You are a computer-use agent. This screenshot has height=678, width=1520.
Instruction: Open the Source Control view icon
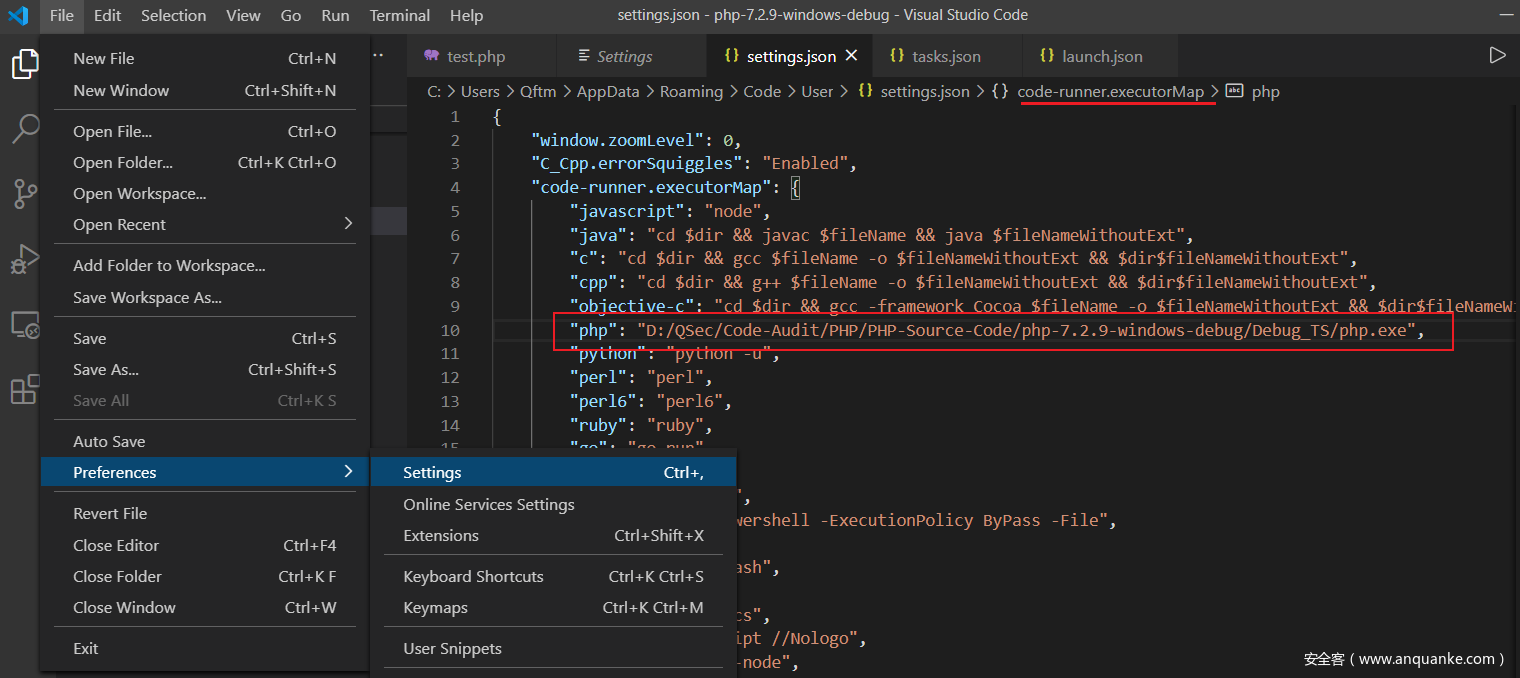pos(24,194)
